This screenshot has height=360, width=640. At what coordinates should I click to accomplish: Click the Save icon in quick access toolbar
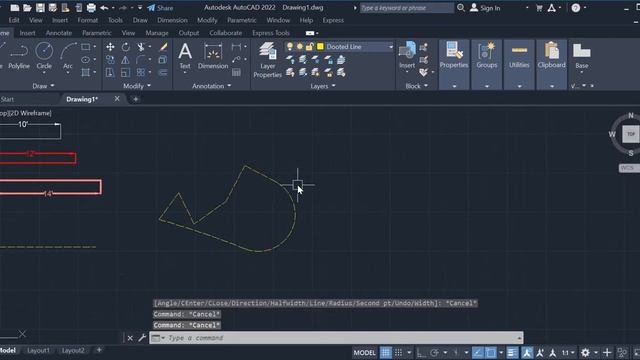tap(40, 8)
